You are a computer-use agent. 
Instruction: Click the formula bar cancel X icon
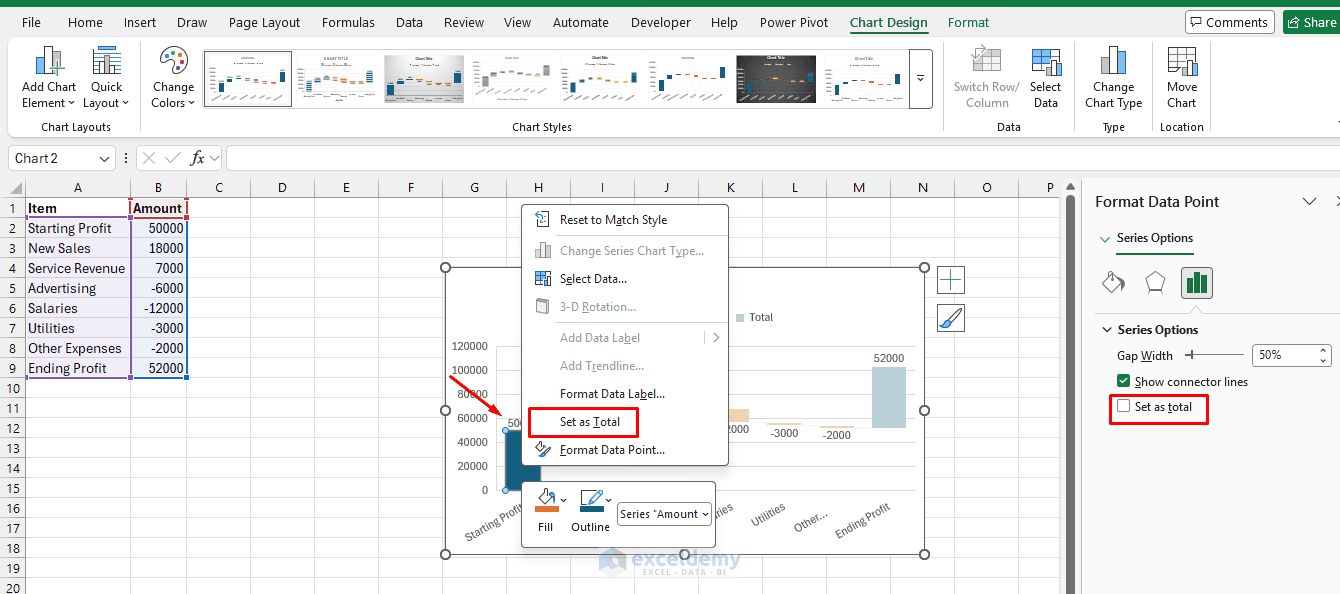tap(149, 158)
